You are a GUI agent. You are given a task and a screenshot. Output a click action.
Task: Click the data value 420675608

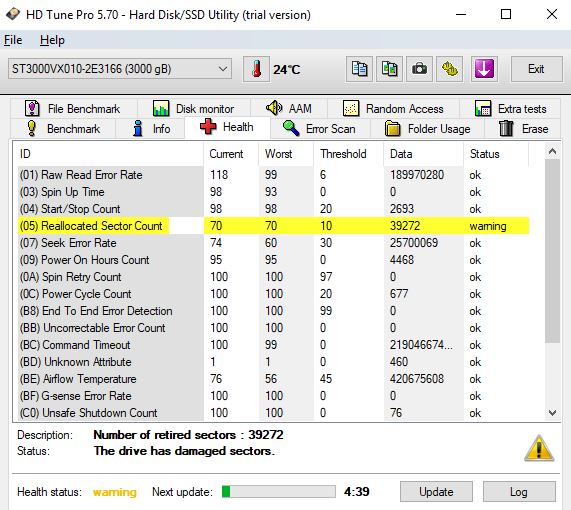coord(417,379)
